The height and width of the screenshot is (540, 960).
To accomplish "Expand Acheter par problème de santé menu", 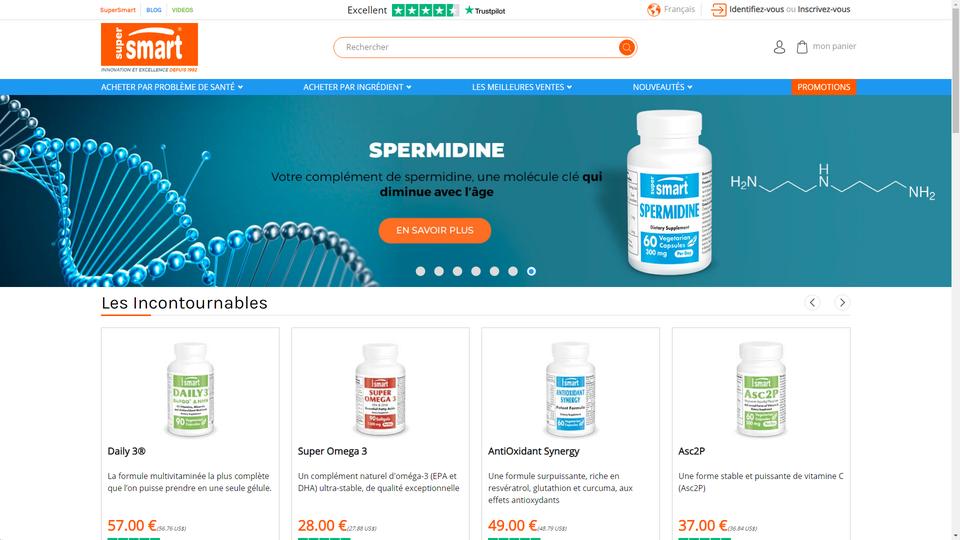I will click(x=172, y=87).
